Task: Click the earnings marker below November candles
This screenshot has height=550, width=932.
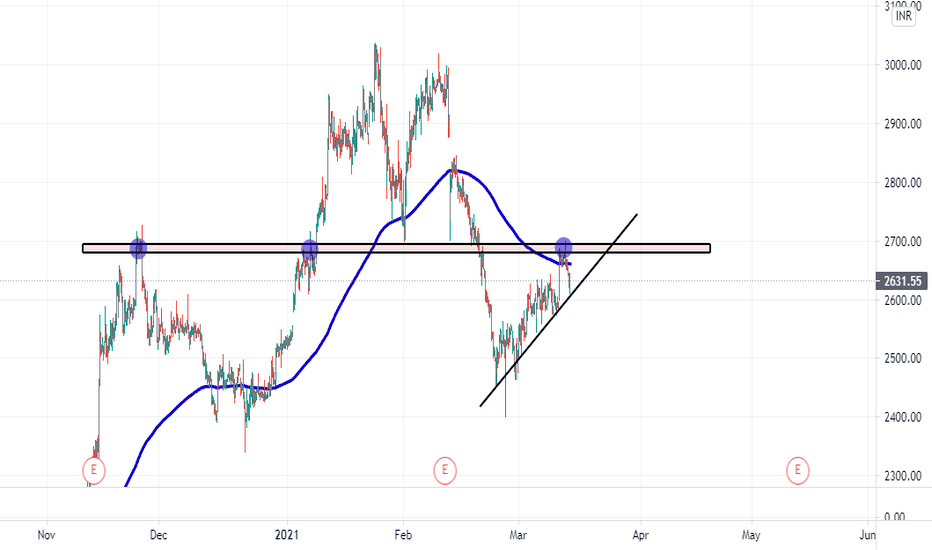Action: tap(93, 470)
